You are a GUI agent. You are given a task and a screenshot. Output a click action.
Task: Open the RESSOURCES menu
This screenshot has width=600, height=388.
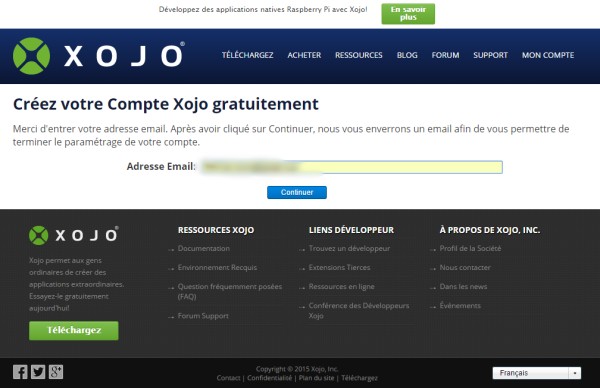(359, 55)
